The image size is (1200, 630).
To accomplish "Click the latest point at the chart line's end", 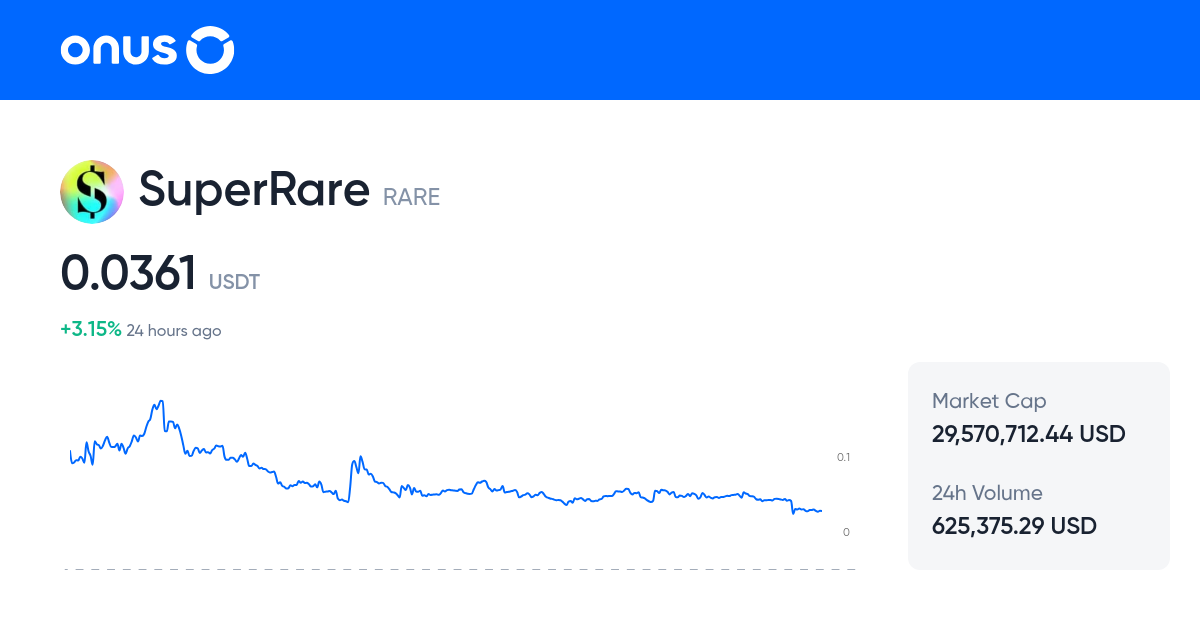I will 821,511.
